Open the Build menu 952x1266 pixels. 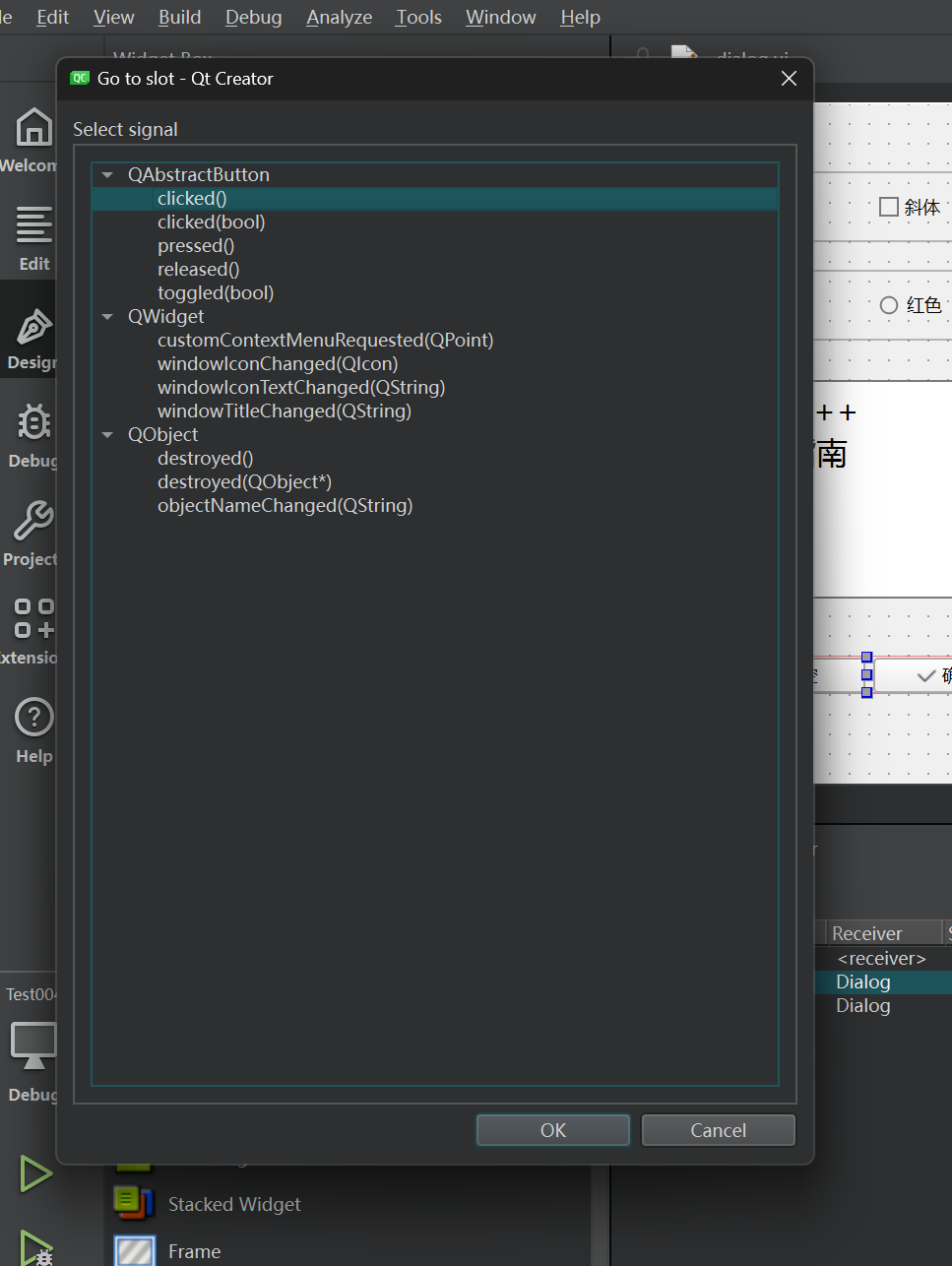(x=179, y=18)
